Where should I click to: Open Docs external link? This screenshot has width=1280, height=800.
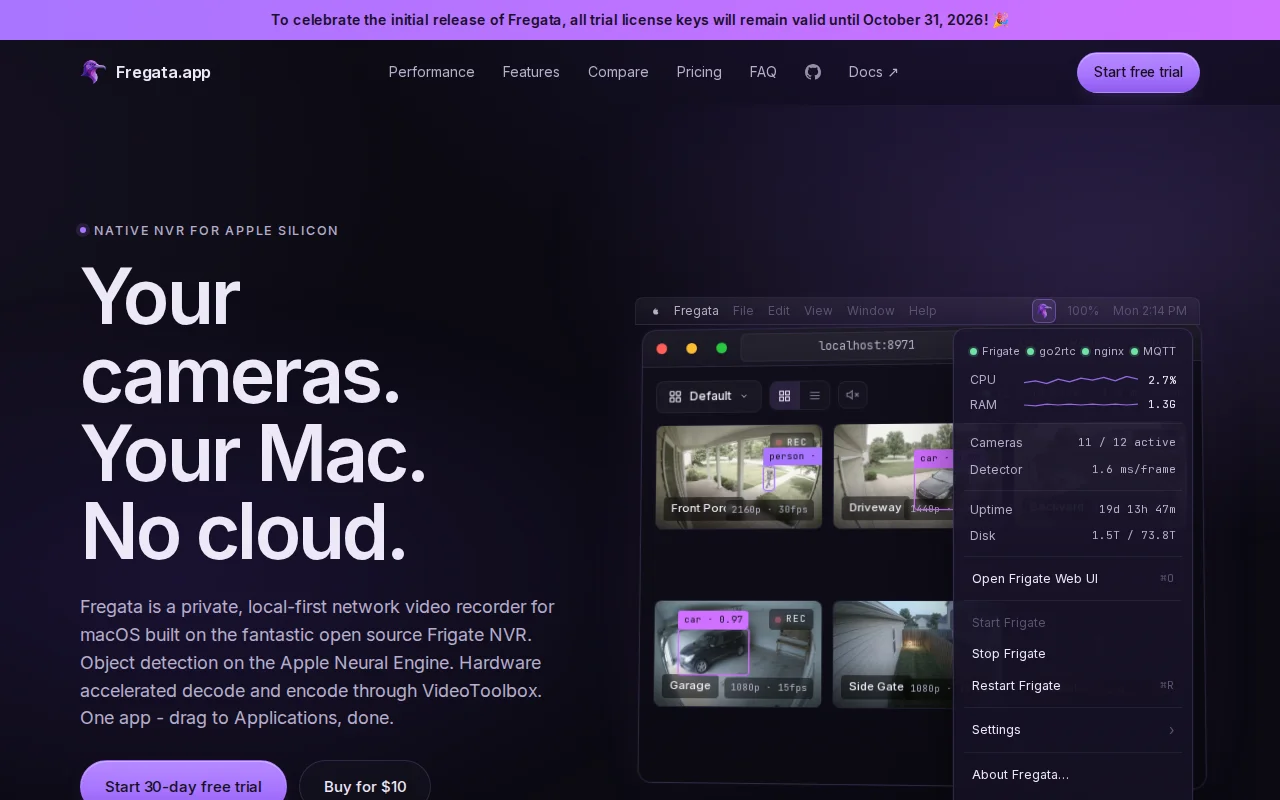[874, 72]
